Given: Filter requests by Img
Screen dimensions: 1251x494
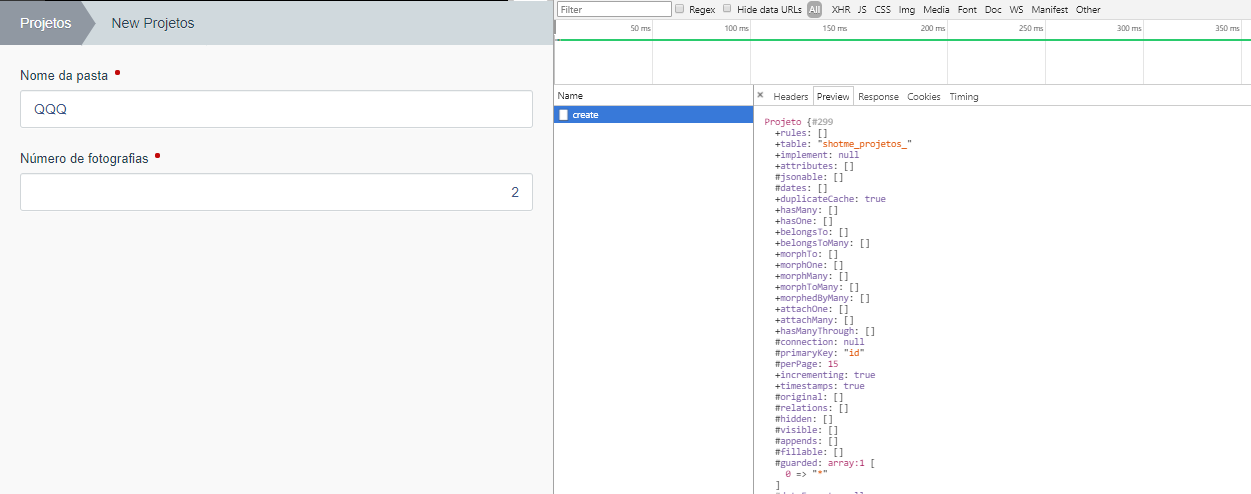Looking at the screenshot, I should click(x=907, y=10).
